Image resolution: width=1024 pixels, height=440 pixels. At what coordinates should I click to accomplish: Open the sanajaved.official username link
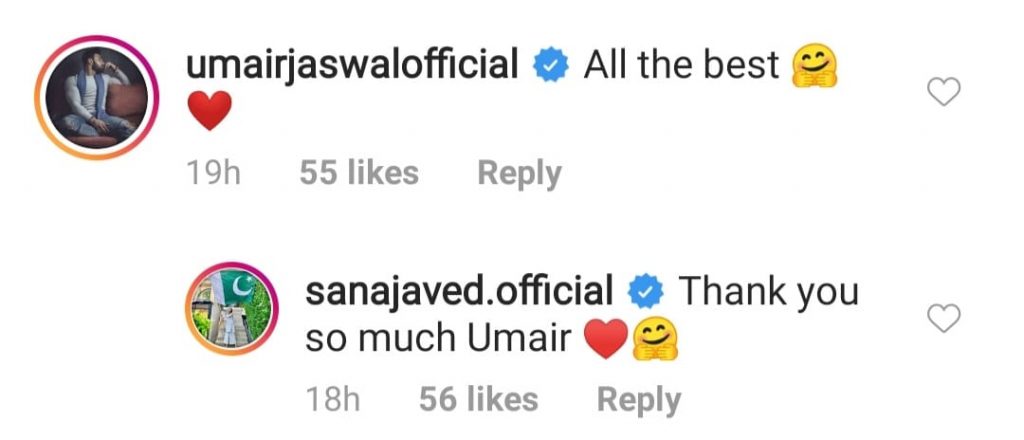(459, 291)
